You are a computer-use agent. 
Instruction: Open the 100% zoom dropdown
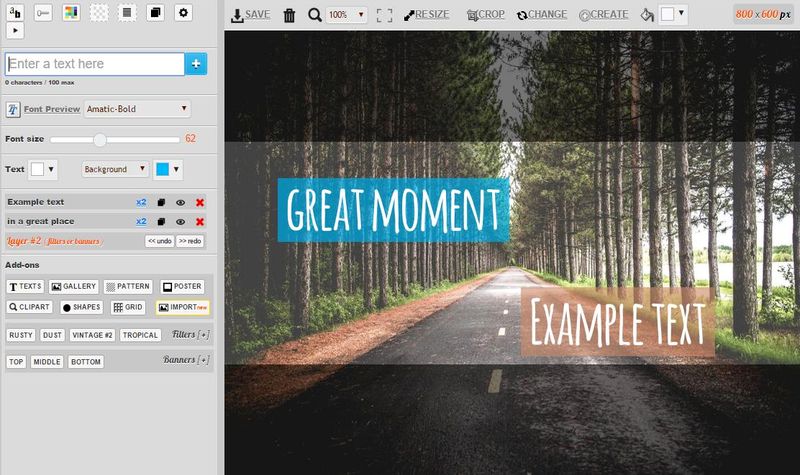[347, 15]
